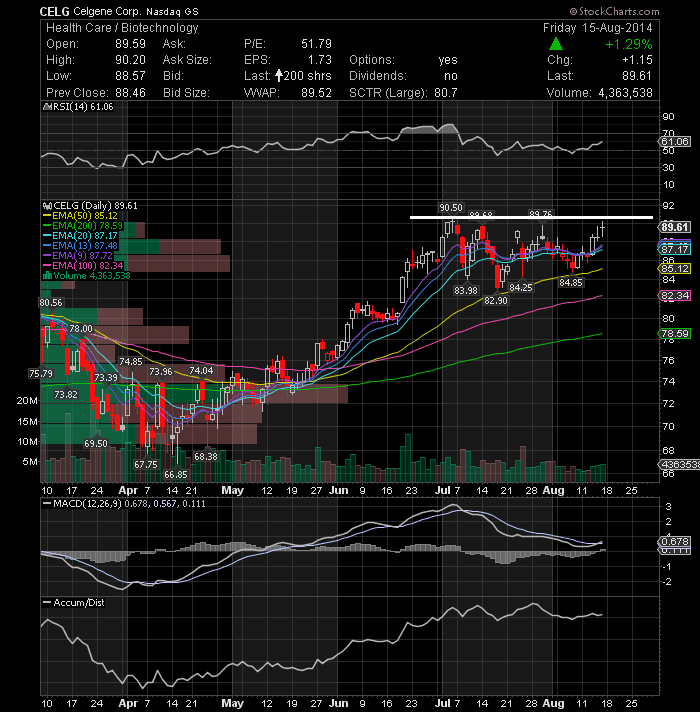Click the EMA(13) 87.48 legend entry
Viewport: 700px width, 712px height.
point(80,246)
